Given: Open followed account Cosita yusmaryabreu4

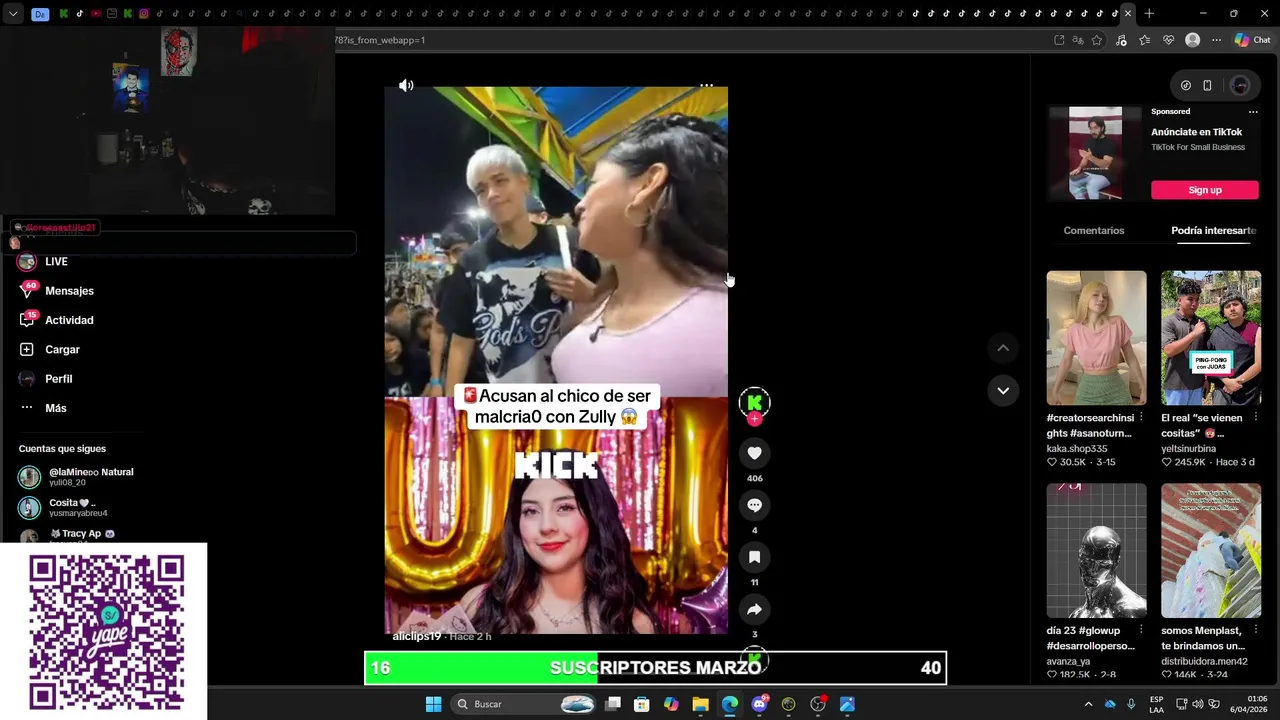Looking at the screenshot, I should [63, 508].
